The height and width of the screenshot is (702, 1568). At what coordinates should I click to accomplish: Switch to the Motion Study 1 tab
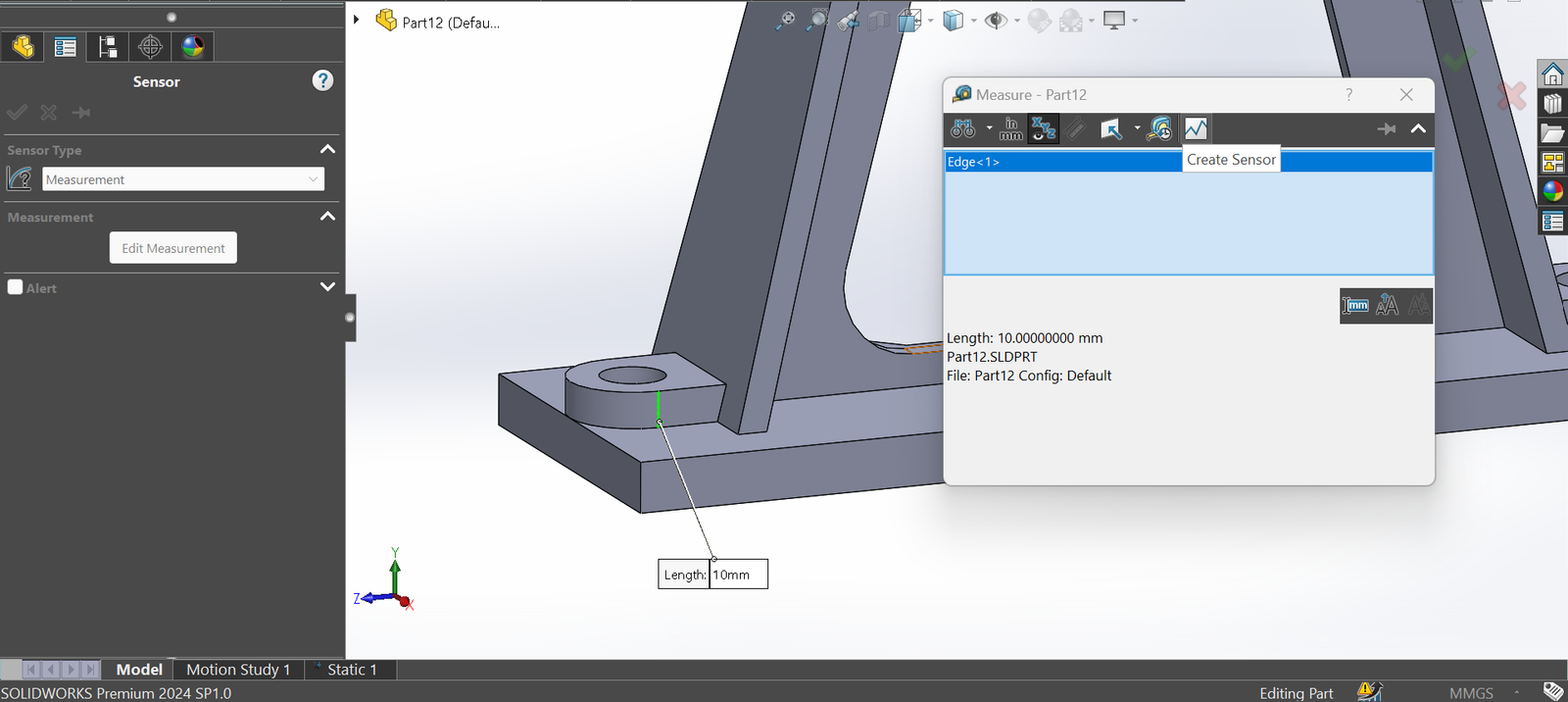238,670
